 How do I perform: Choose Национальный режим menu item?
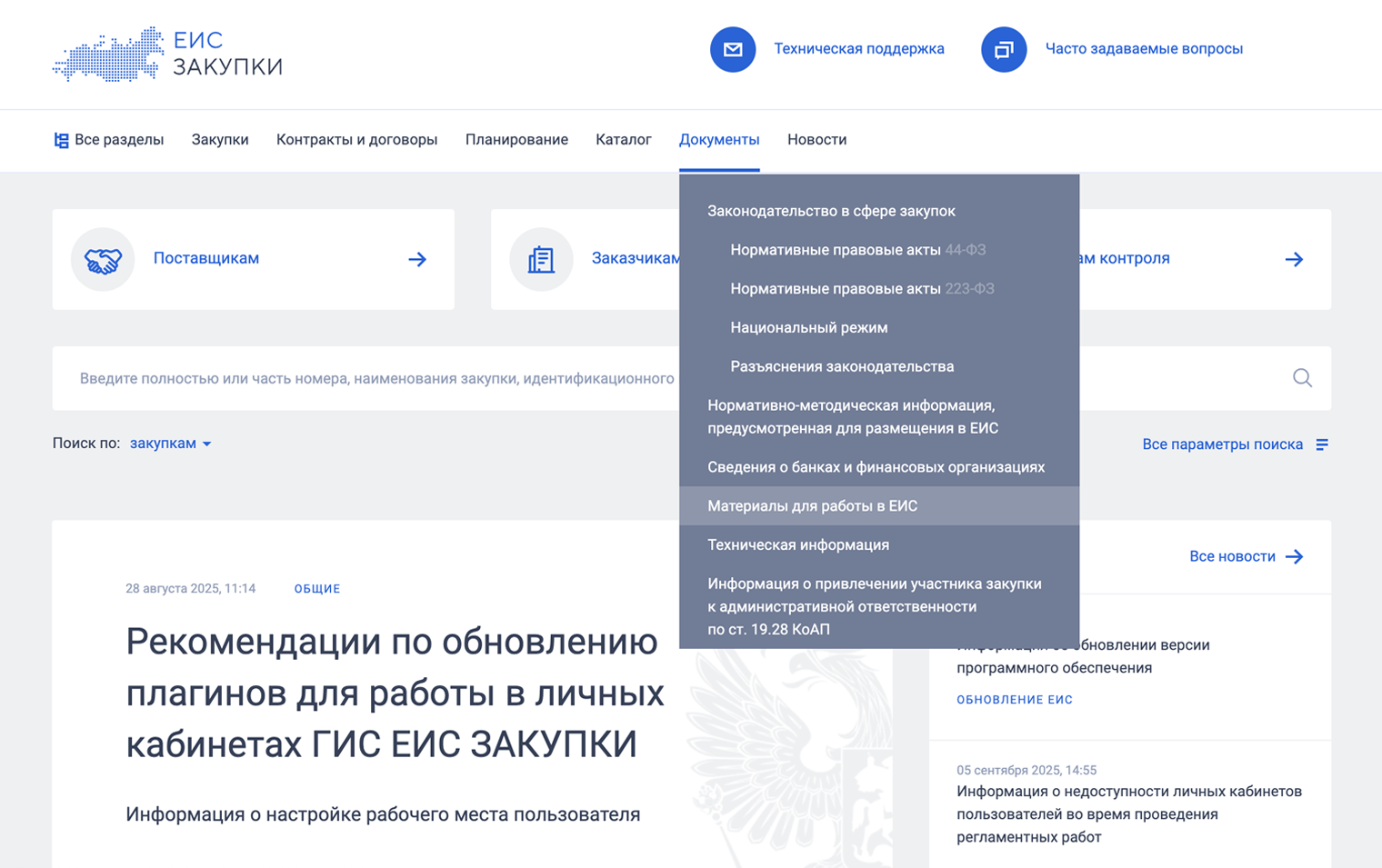(x=808, y=328)
